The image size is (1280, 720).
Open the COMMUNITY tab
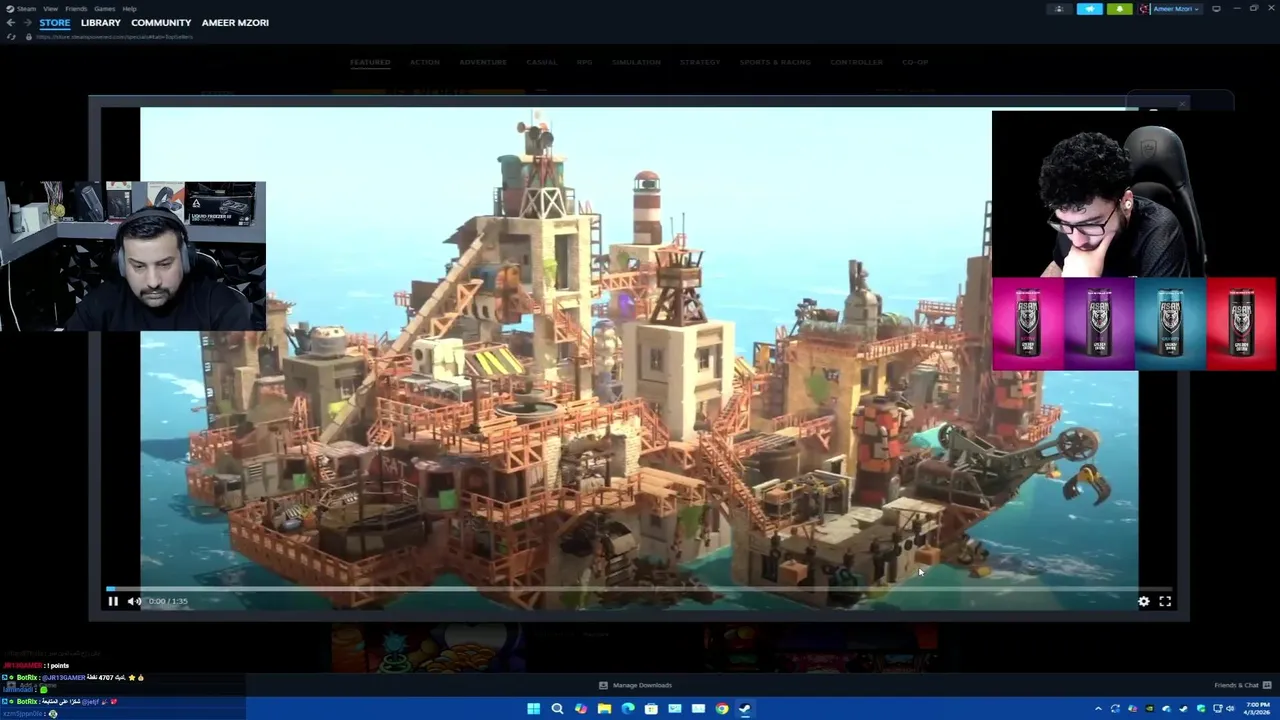[x=161, y=22]
